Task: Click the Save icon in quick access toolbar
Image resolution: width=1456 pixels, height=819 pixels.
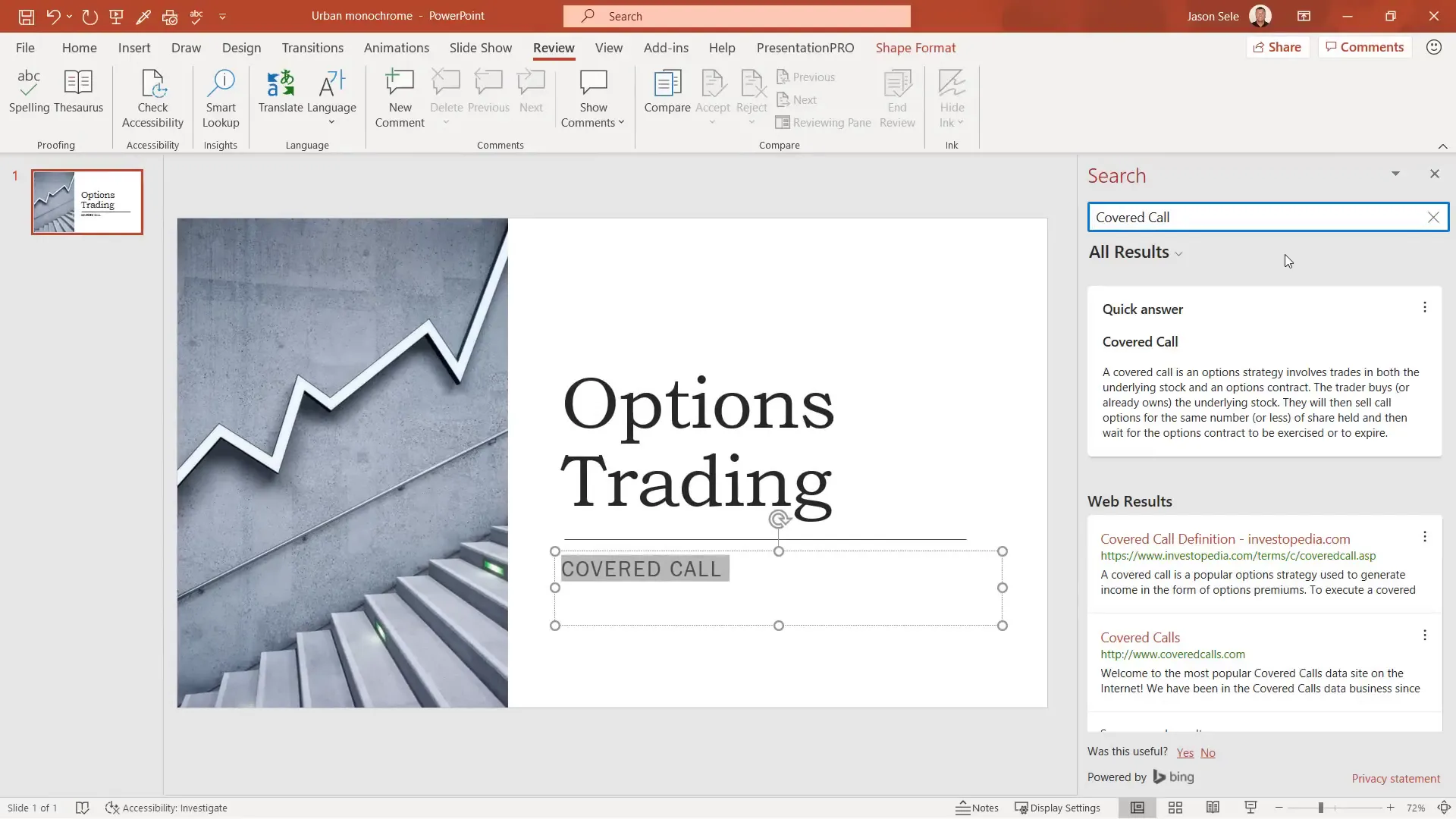Action: (26, 16)
